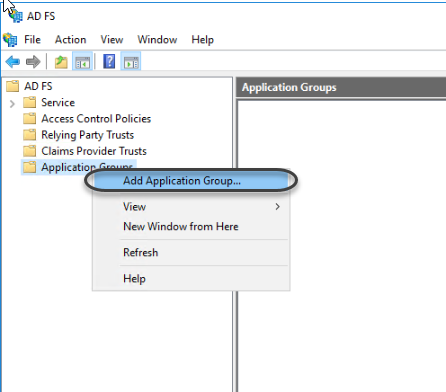
Task: Select Help in the context menu
Action: click(191, 278)
